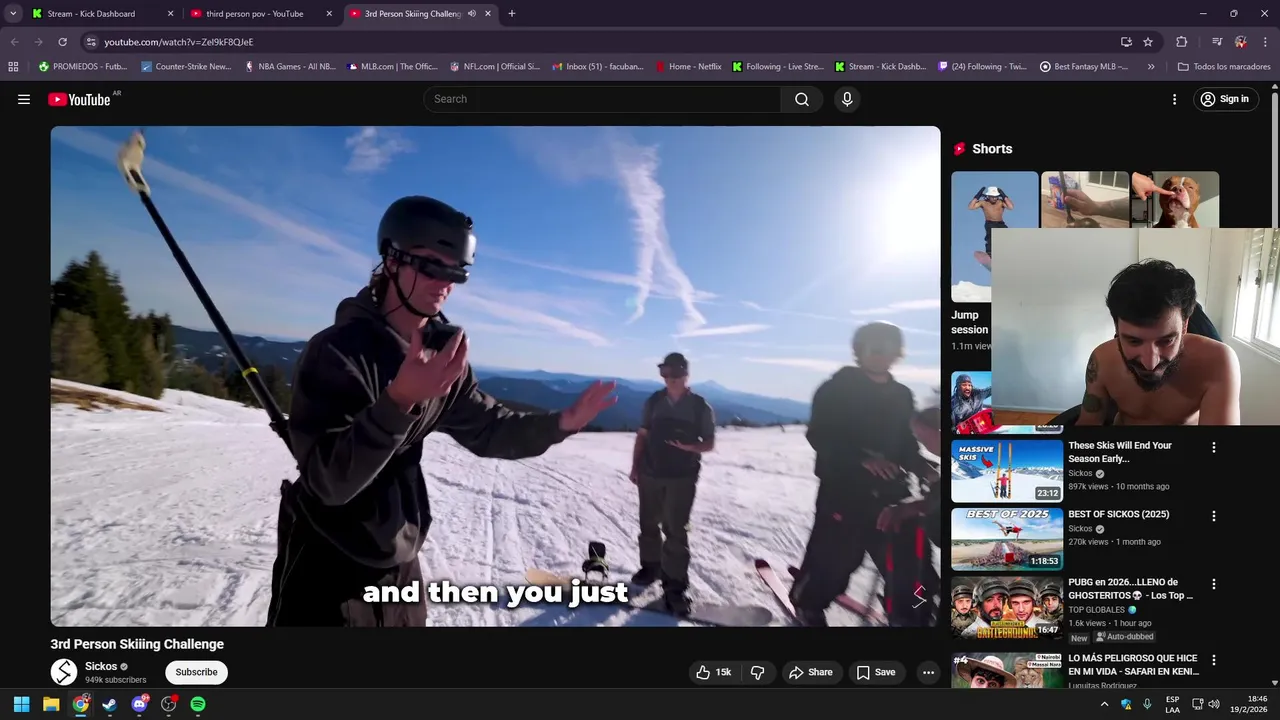The width and height of the screenshot is (1280, 720).
Task: Close the Stream - Kick Dashboard tab
Action: click(170, 14)
